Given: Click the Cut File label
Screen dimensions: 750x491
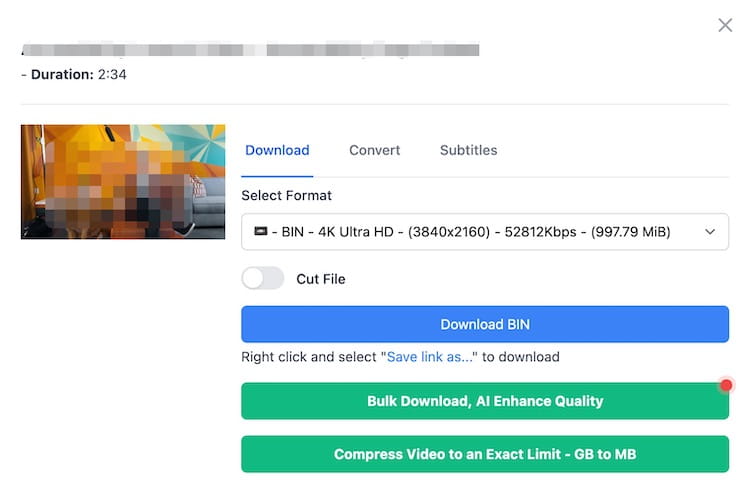Looking at the screenshot, I should [320, 279].
